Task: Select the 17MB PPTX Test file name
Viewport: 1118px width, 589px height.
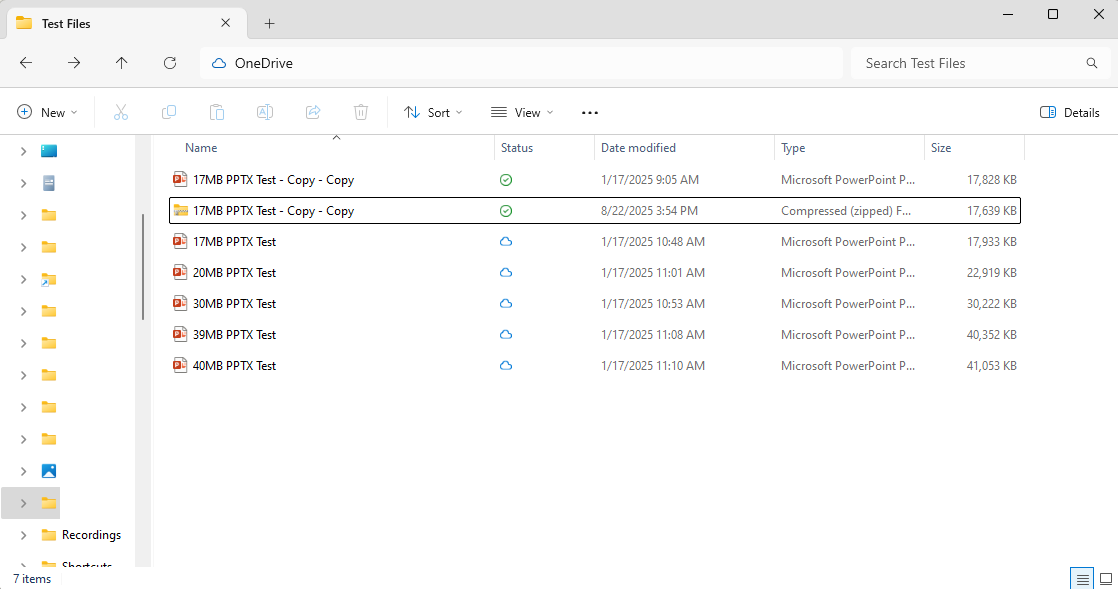Action: (234, 242)
